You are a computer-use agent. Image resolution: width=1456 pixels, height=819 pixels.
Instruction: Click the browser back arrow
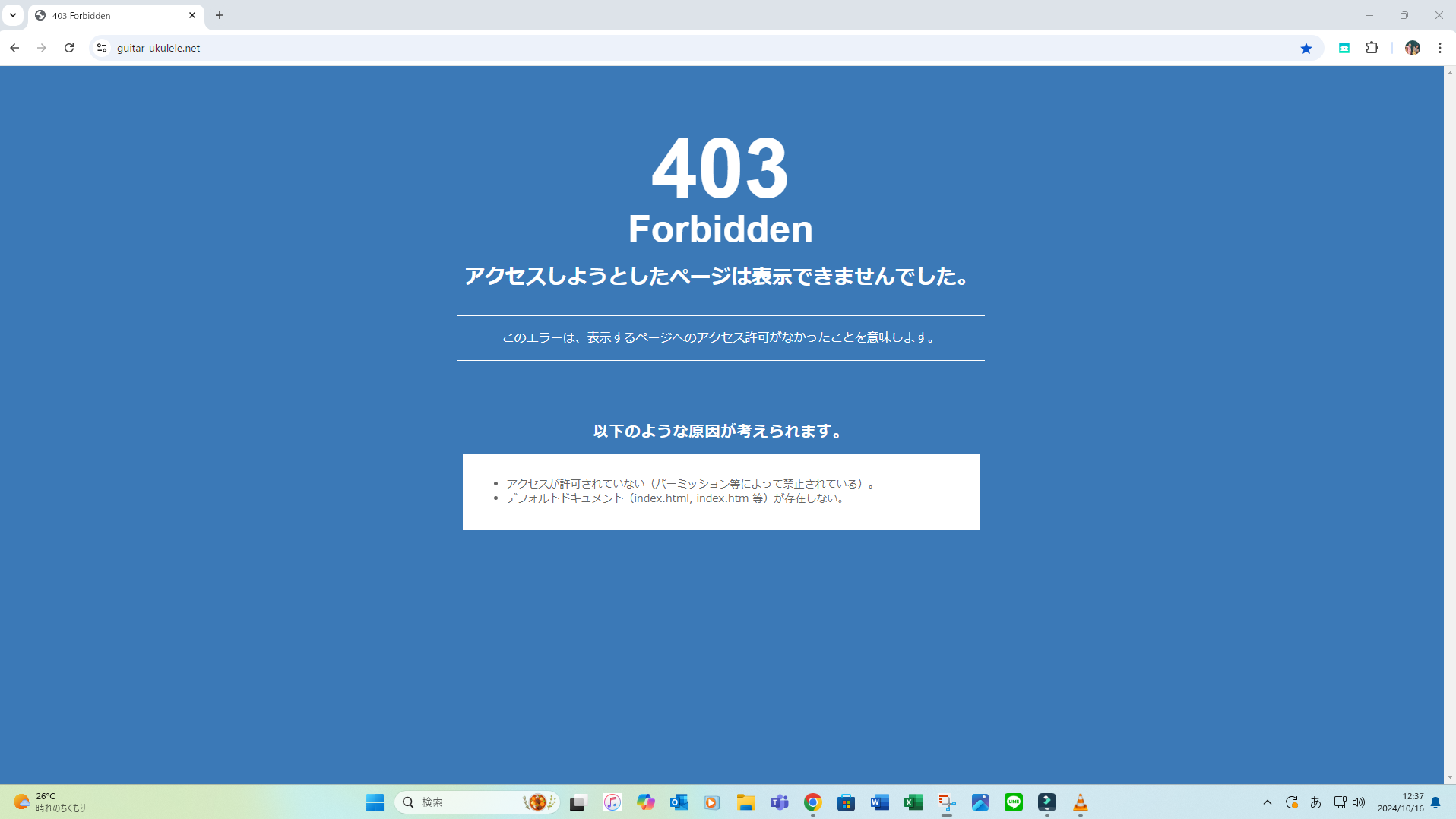[x=14, y=48]
